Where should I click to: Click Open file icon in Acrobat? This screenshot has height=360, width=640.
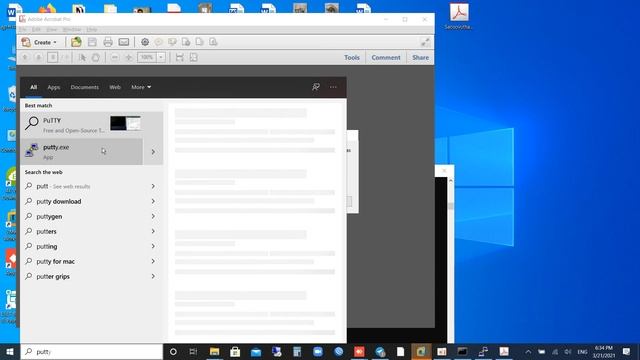click(76, 42)
